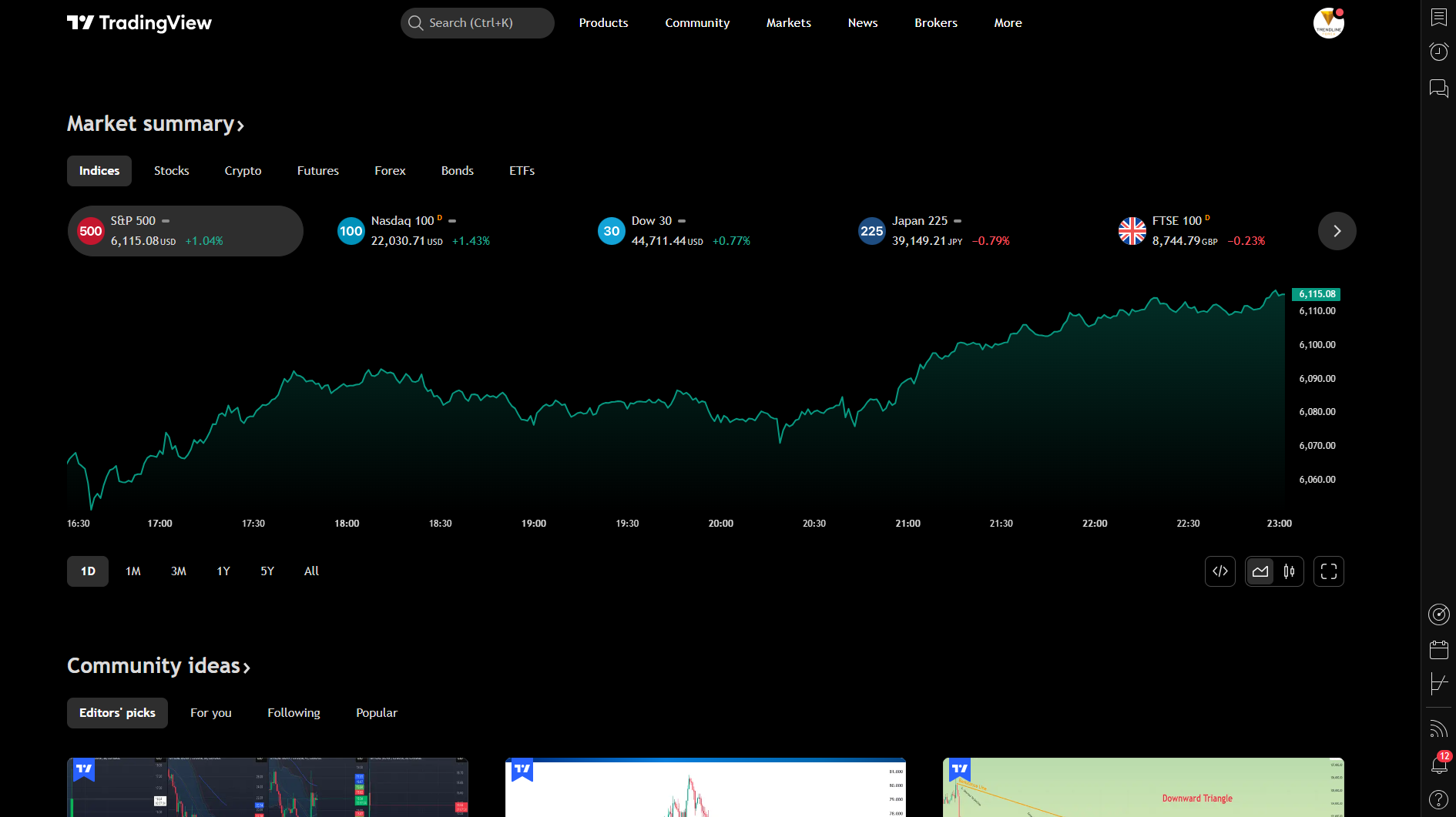Viewport: 1456px width, 817px height.
Task: Switch to the Crypto tab
Action: (x=243, y=171)
